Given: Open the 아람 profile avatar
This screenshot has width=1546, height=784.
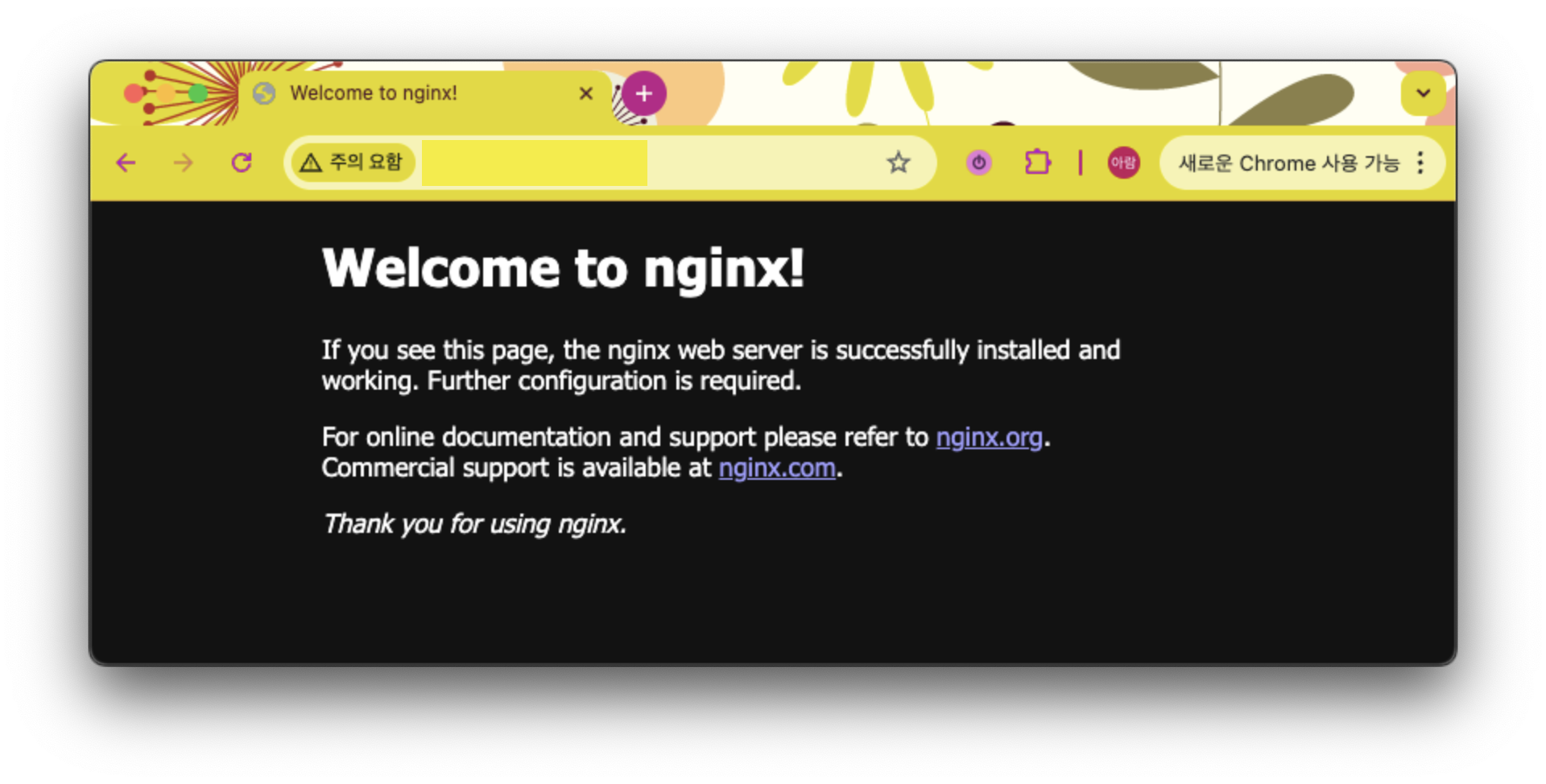Looking at the screenshot, I should (x=1123, y=163).
